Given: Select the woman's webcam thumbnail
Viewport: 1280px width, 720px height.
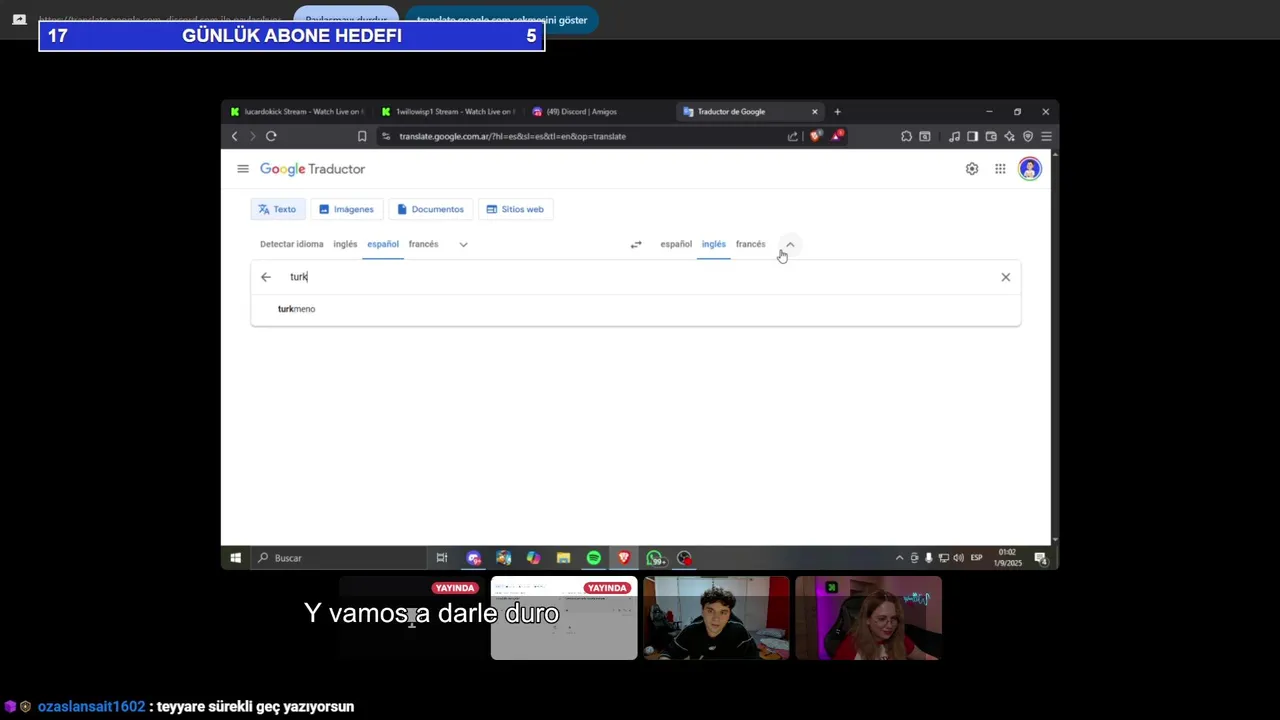Looking at the screenshot, I should point(868,618).
